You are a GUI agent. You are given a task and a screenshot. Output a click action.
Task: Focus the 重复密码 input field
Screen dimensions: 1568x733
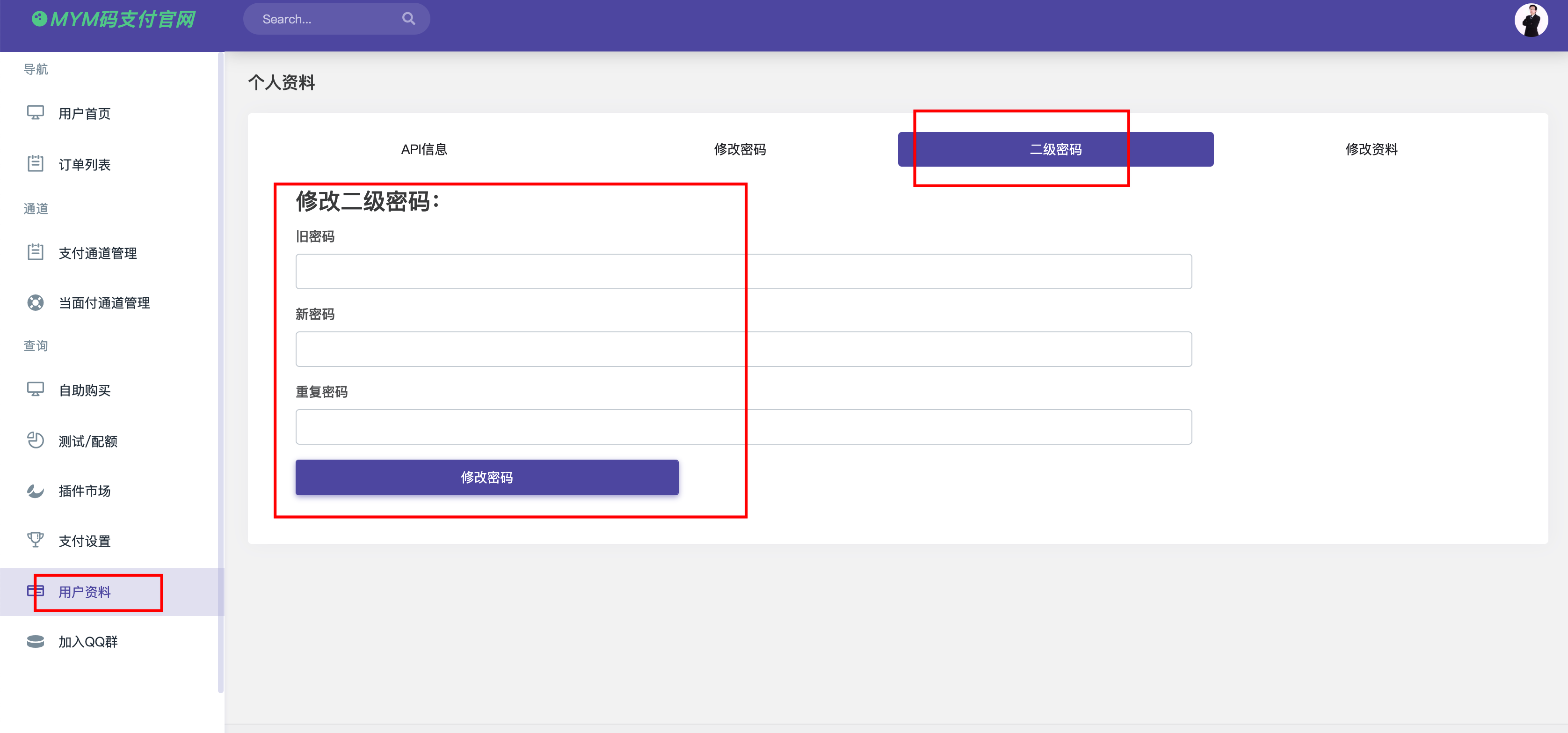click(x=743, y=426)
